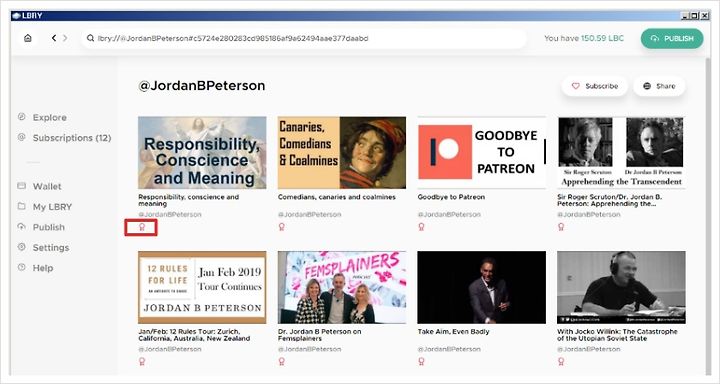Open Femsplainers podcast thumbnail
Image resolution: width=720 pixels, height=384 pixels.
(342, 288)
